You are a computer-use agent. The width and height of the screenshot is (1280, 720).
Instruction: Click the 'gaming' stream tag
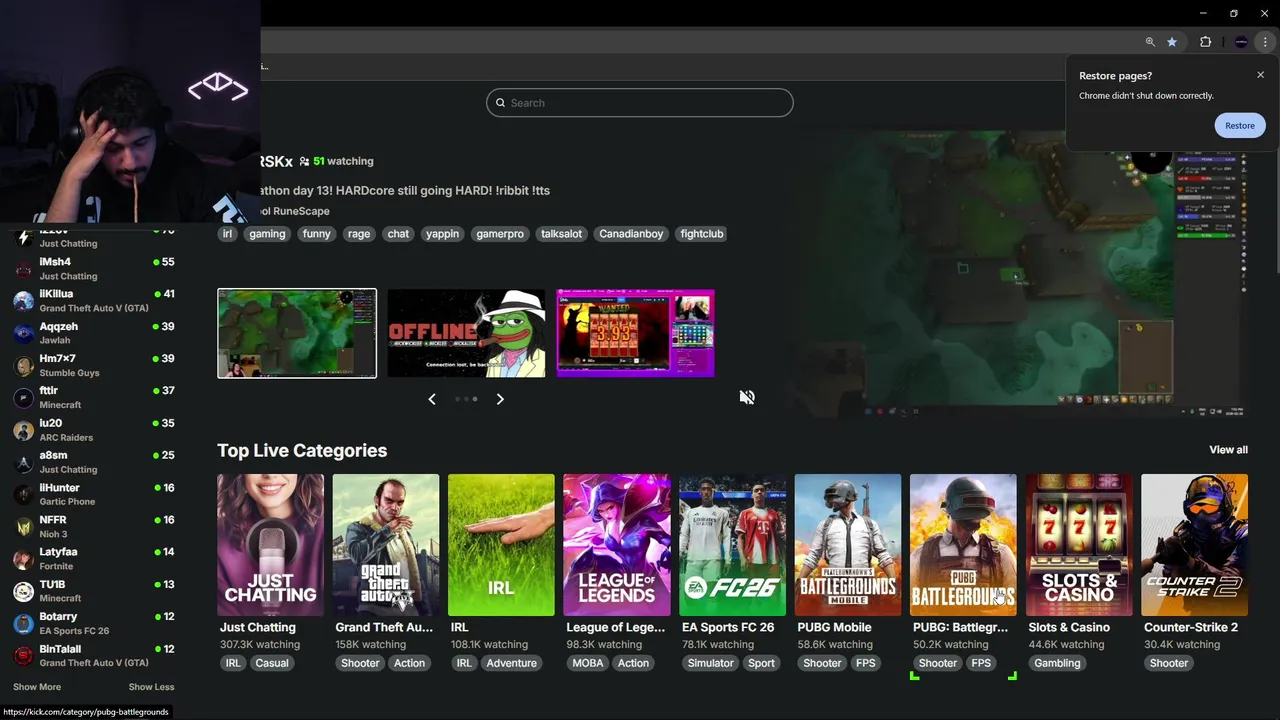coord(267,234)
